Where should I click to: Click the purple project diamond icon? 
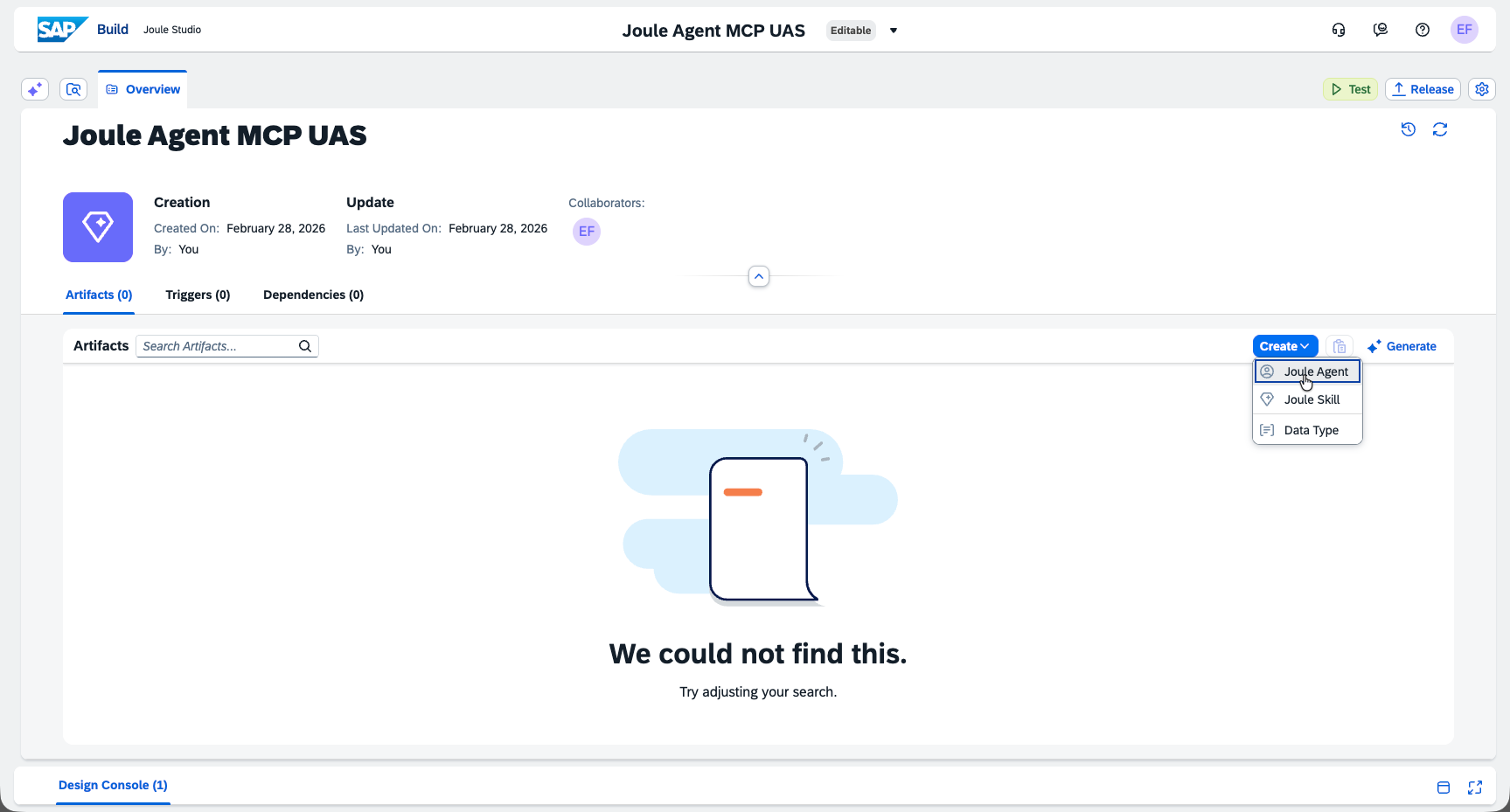[x=98, y=227]
